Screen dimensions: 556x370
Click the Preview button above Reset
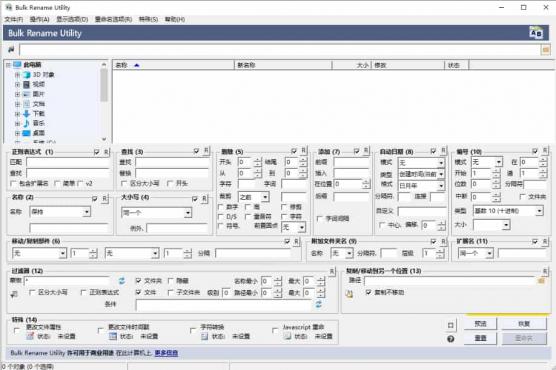480,324
